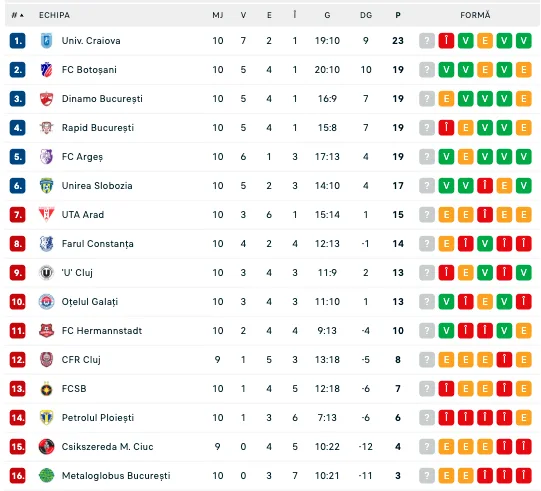This screenshot has height=491, width=541.
Task: Open the Rapid București team link
Action: (98, 128)
